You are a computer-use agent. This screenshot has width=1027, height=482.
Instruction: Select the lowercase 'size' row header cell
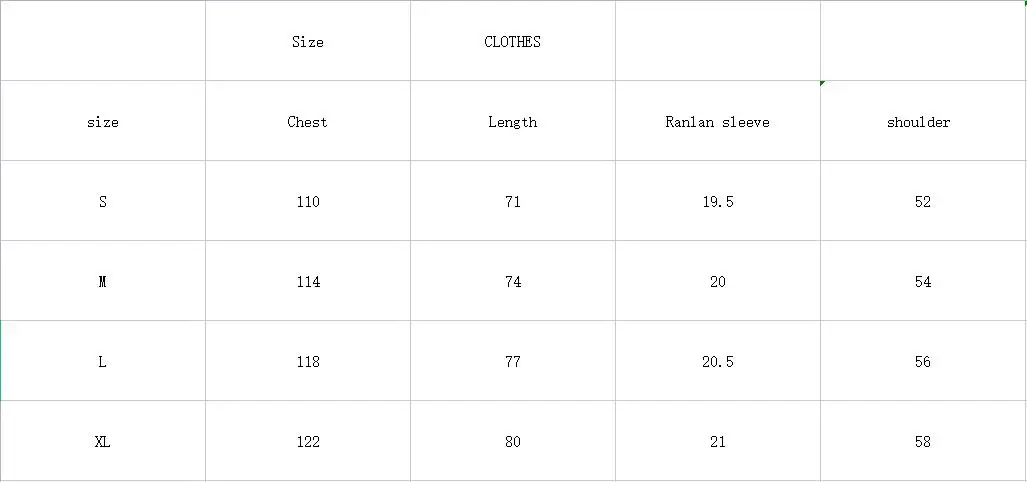[103, 122]
